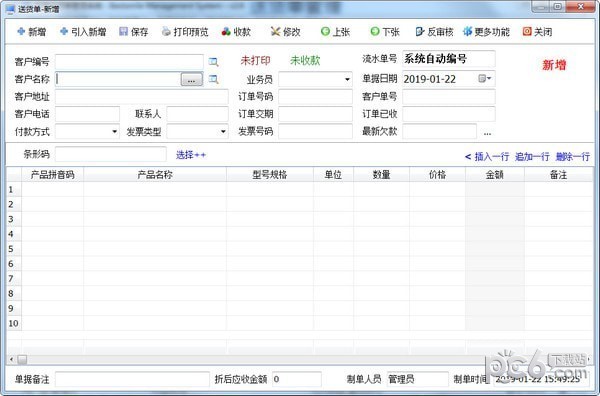Focus the 订单号码 input field
This screenshot has height=396, width=600.
315,96
